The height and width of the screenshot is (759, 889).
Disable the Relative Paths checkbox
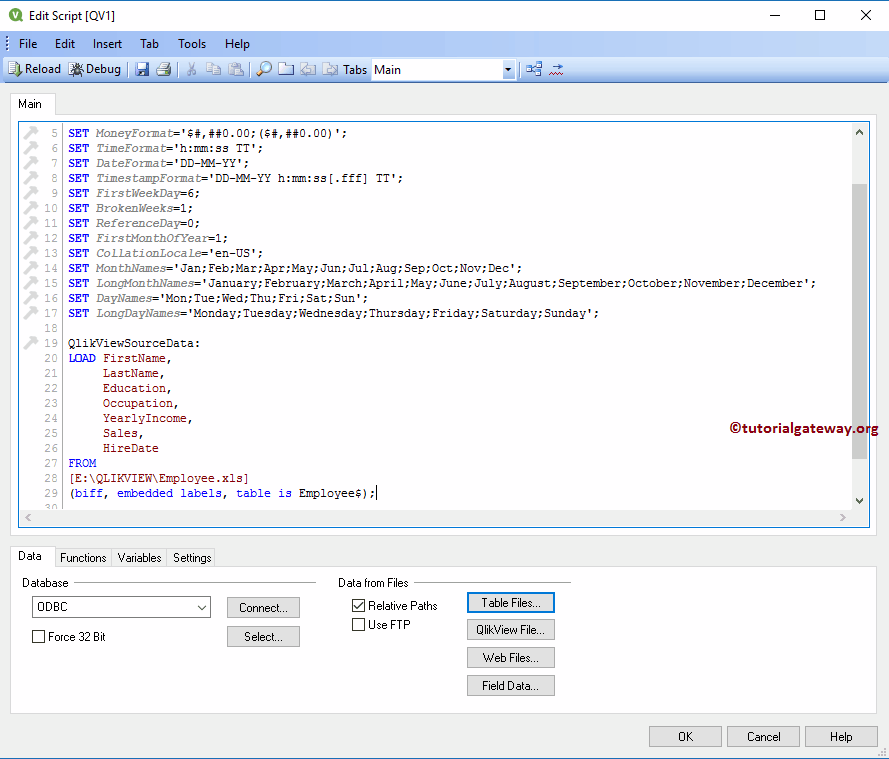click(x=358, y=604)
